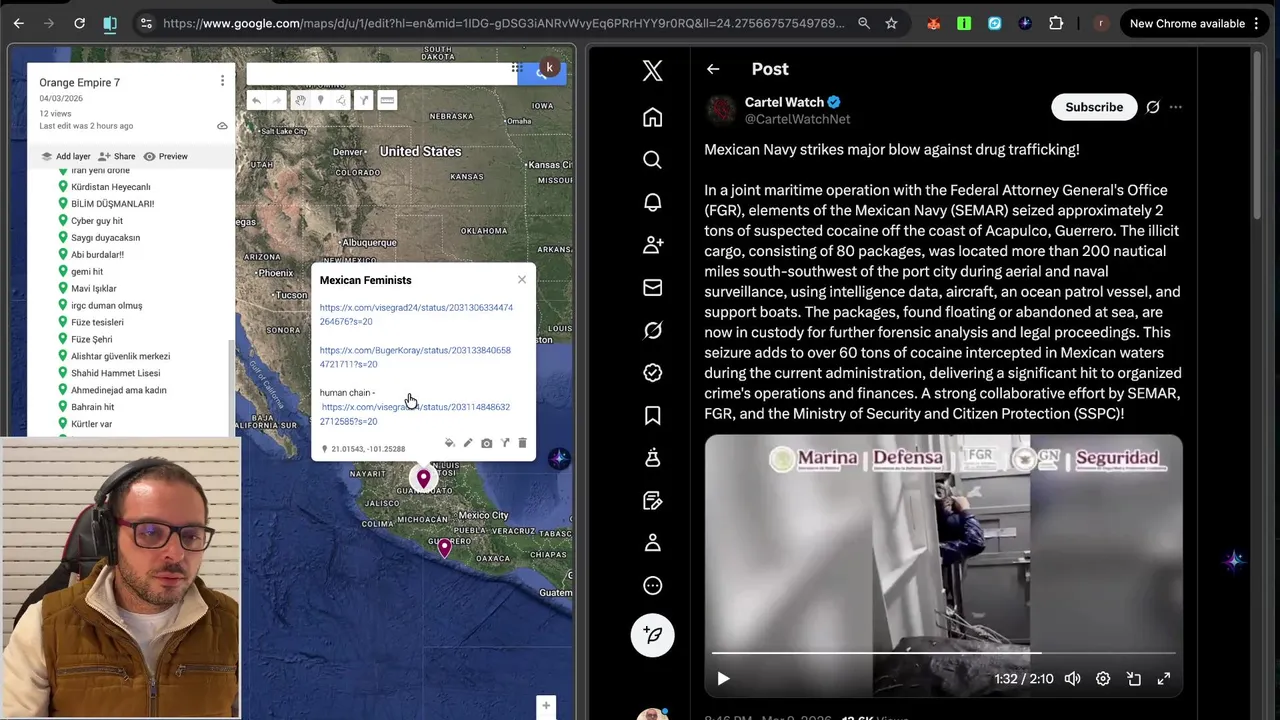Go to Home in X sidebar
Screen dimensions: 1280x720
(x=652, y=117)
